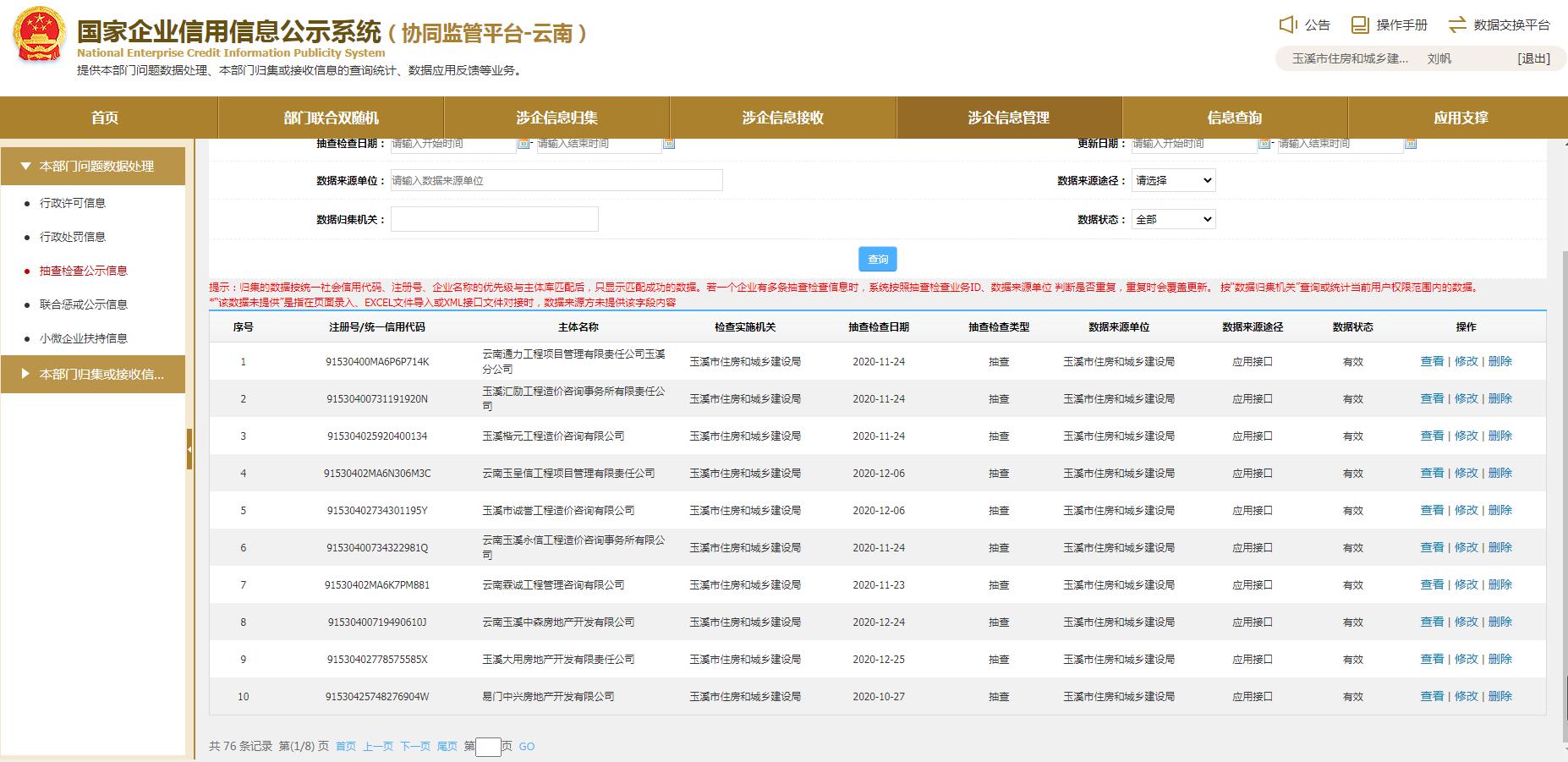1568x762 pixels.
Task: Open the 数据状态 dropdown
Action: click(1173, 219)
